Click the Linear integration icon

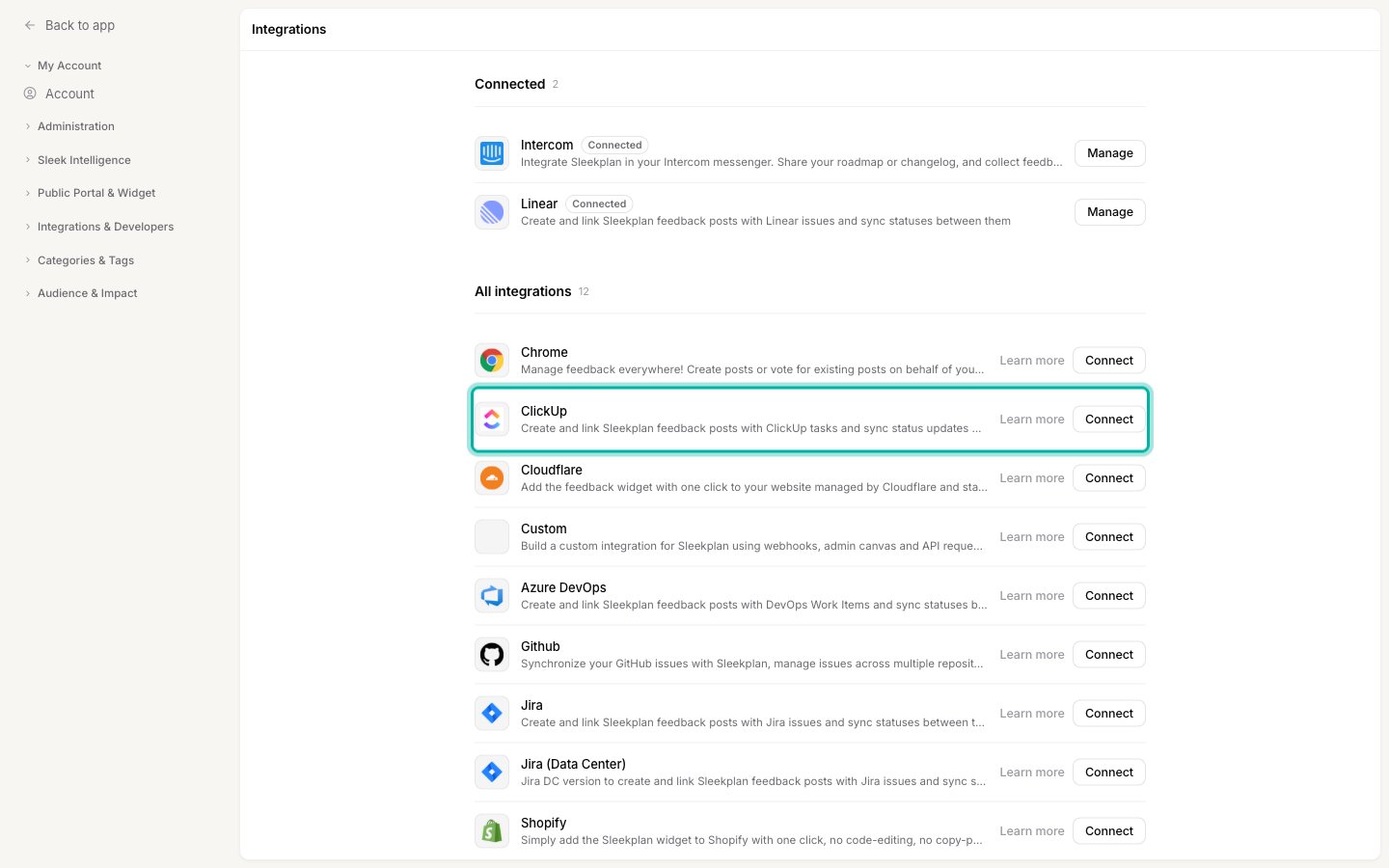click(x=492, y=212)
